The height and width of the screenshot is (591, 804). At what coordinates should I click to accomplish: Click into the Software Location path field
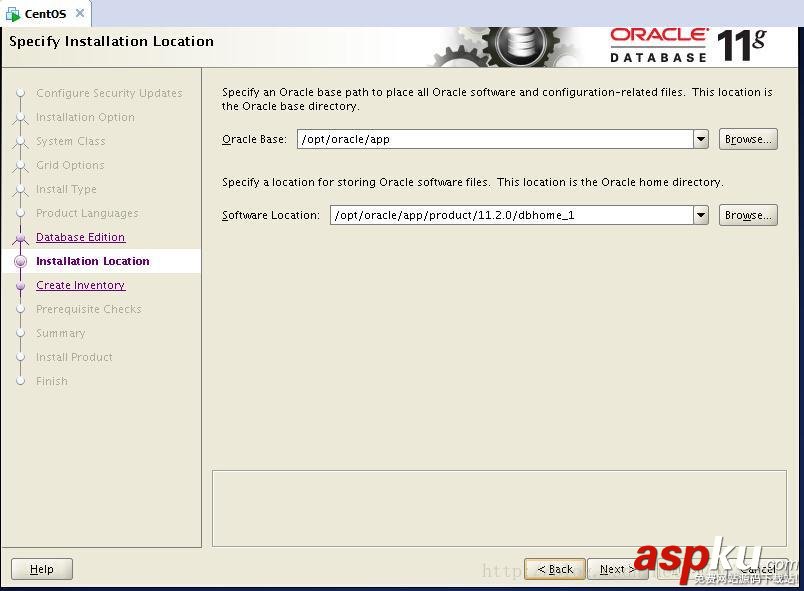[511, 215]
